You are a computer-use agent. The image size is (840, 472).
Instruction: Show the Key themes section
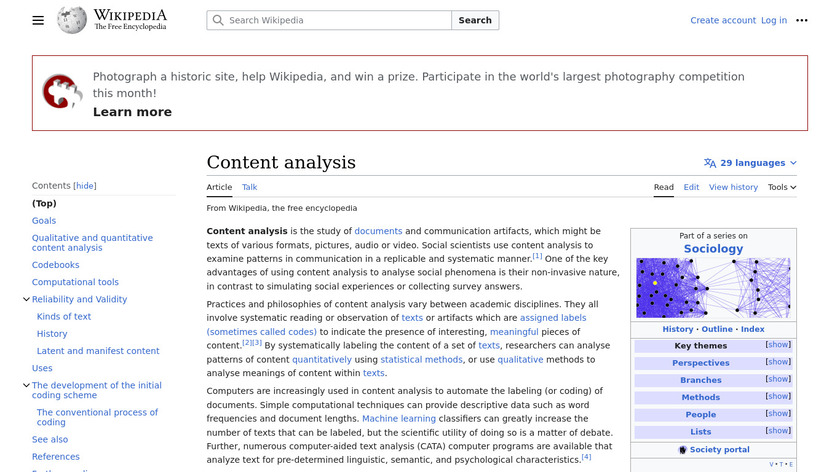point(777,345)
